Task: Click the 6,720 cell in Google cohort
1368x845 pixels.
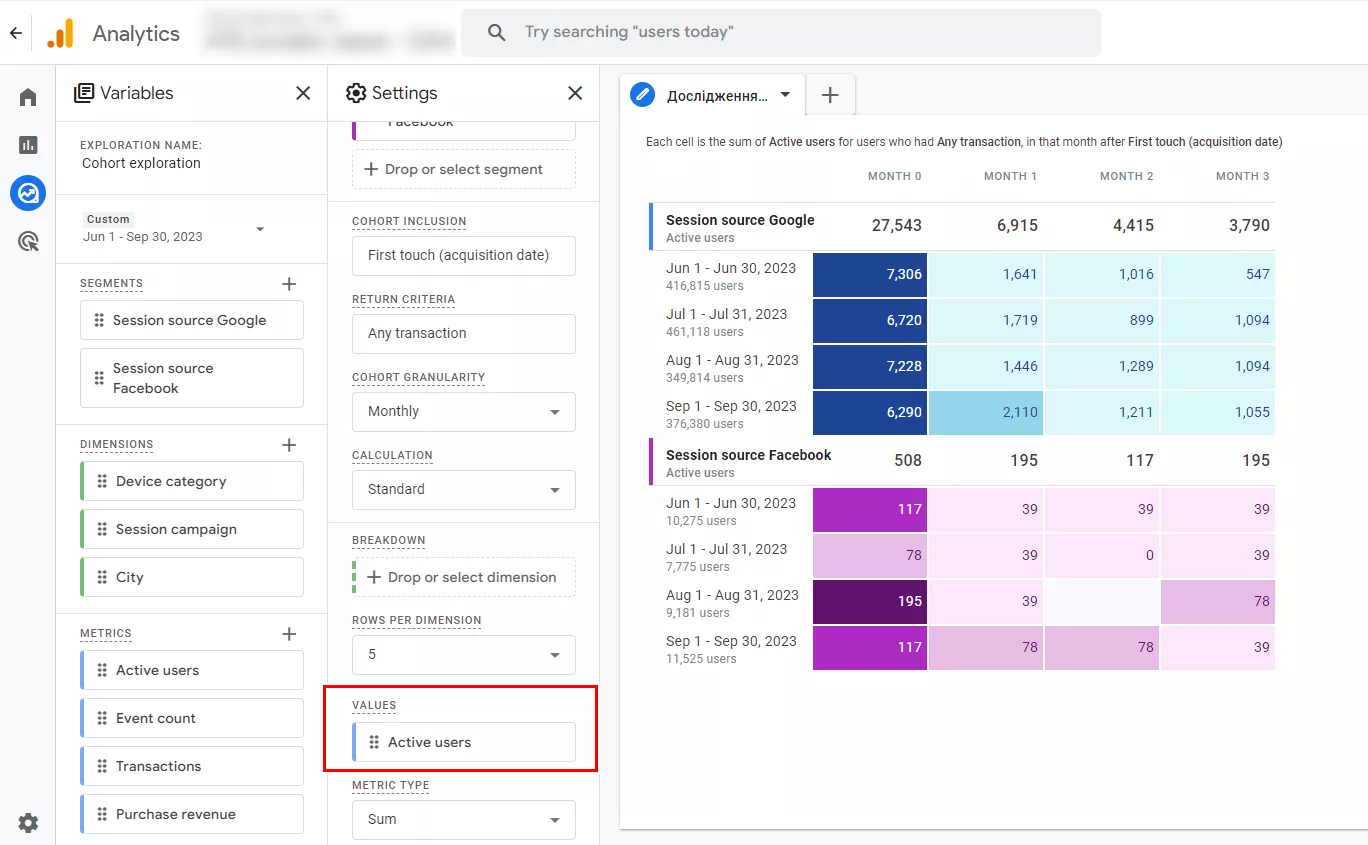Action: click(x=870, y=320)
